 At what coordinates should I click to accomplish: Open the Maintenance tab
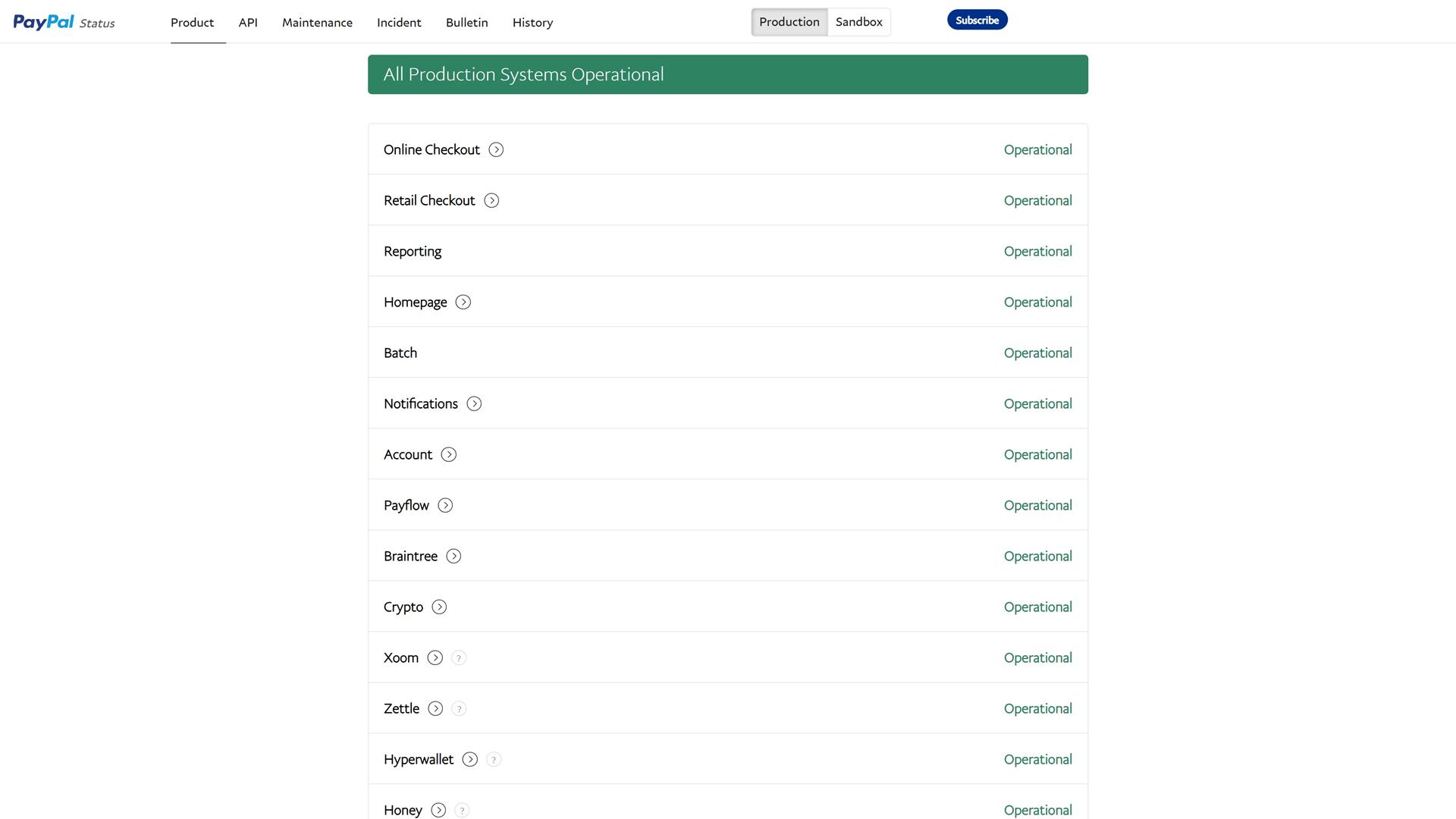point(317,23)
